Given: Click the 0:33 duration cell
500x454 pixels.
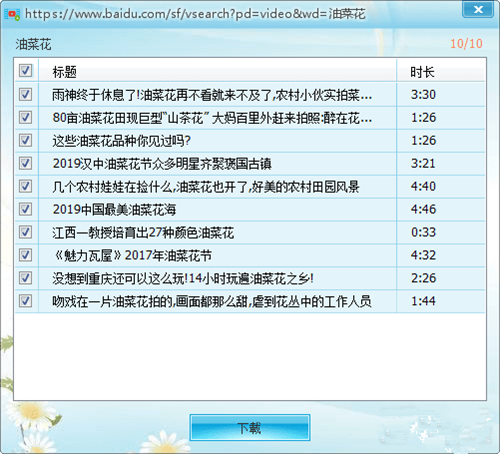Looking at the screenshot, I should (423, 232).
